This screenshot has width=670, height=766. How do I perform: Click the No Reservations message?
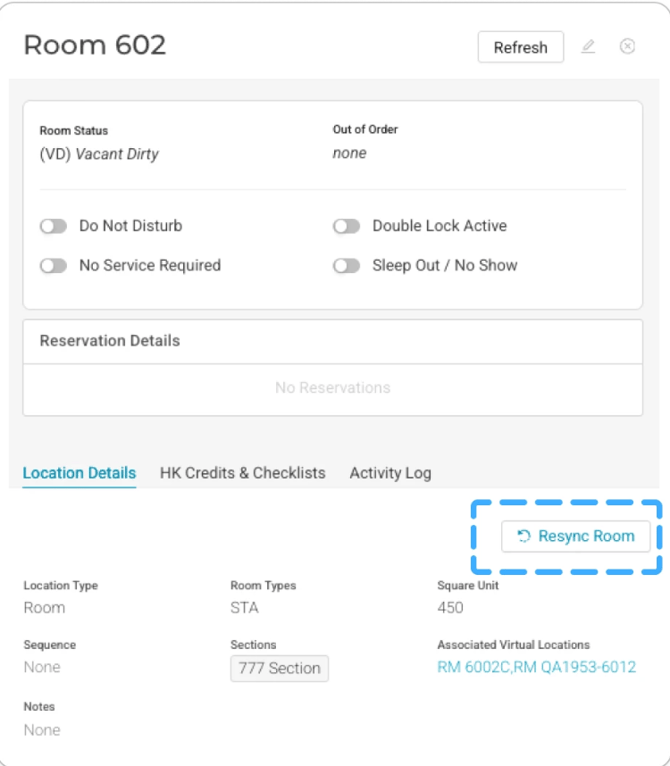tap(333, 387)
